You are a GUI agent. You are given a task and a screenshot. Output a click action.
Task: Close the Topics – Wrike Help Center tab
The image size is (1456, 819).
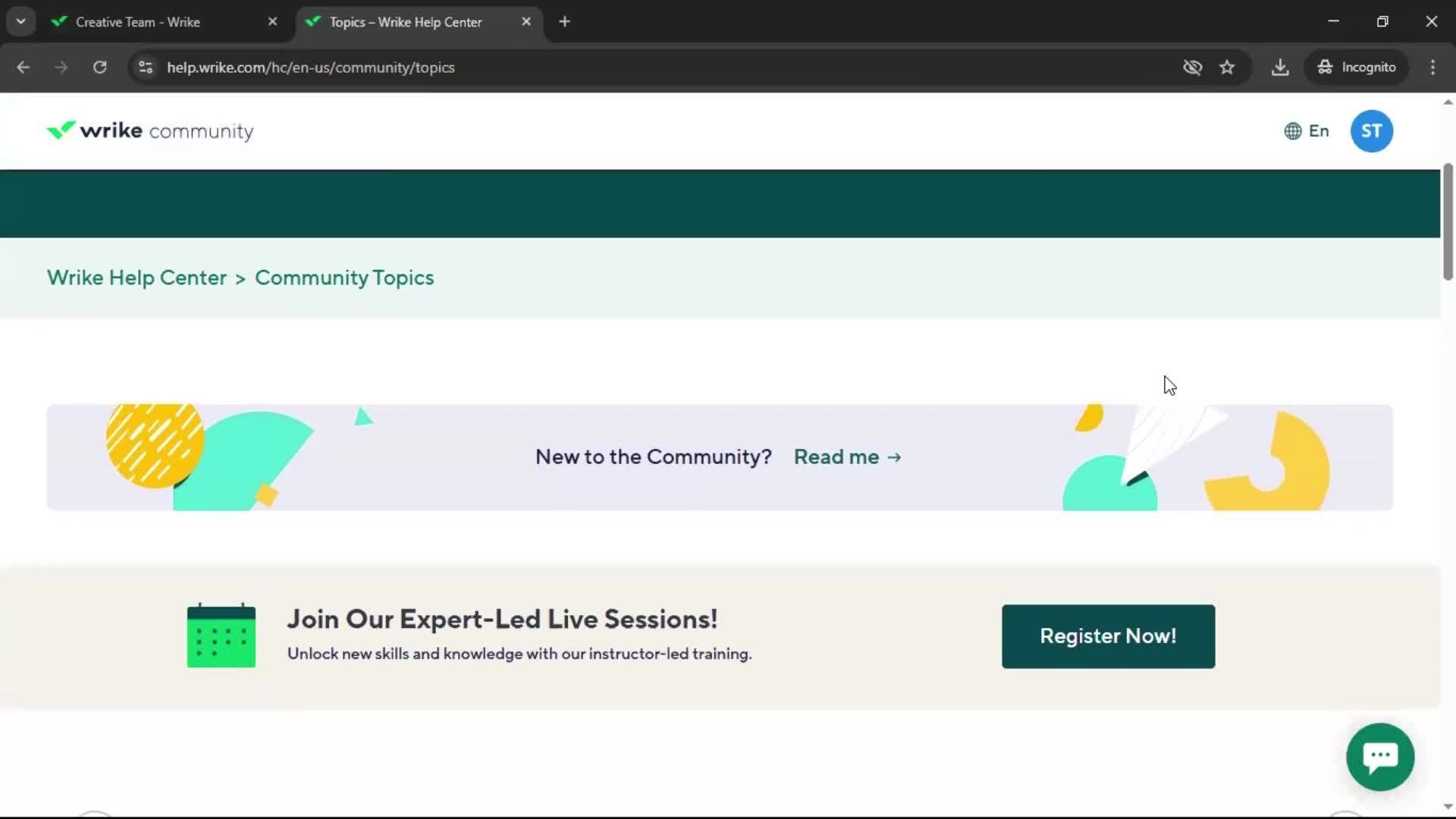tap(526, 22)
